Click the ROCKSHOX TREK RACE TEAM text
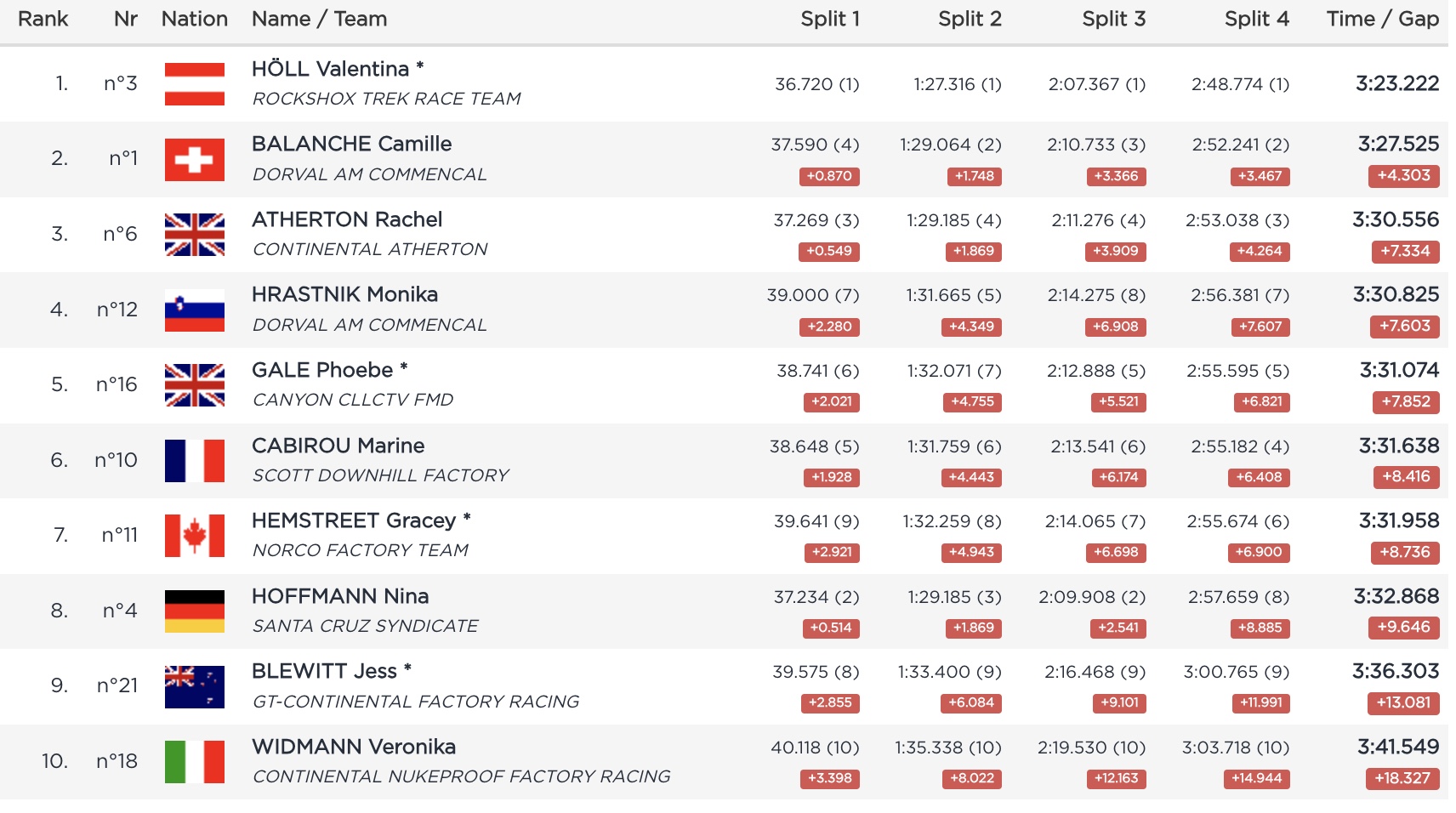The width and height of the screenshot is (1456, 813). point(386,99)
